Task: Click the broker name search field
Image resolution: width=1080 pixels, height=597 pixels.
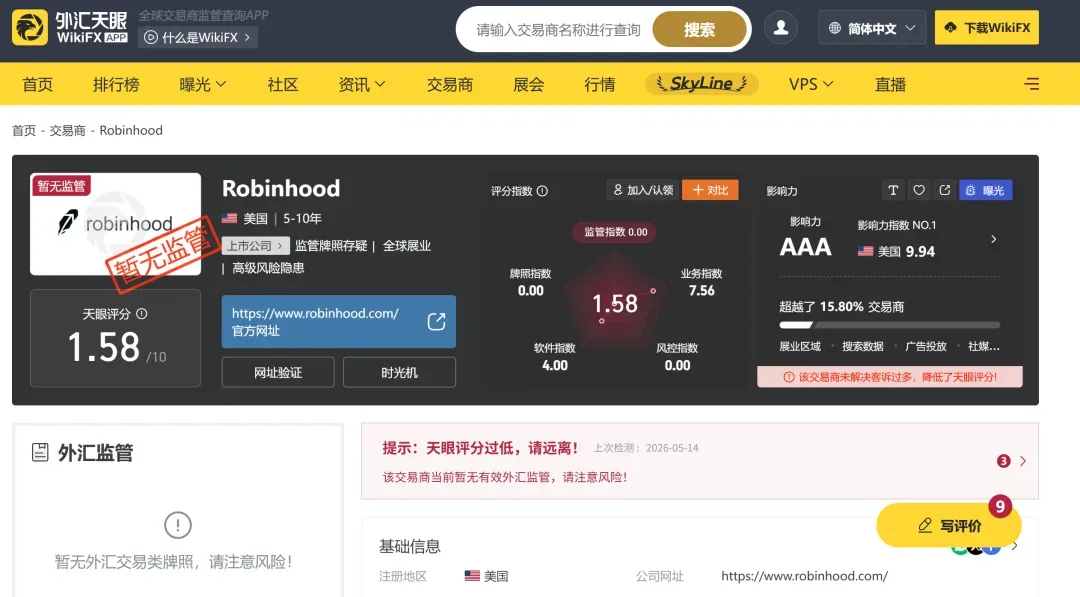Action: 559,30
